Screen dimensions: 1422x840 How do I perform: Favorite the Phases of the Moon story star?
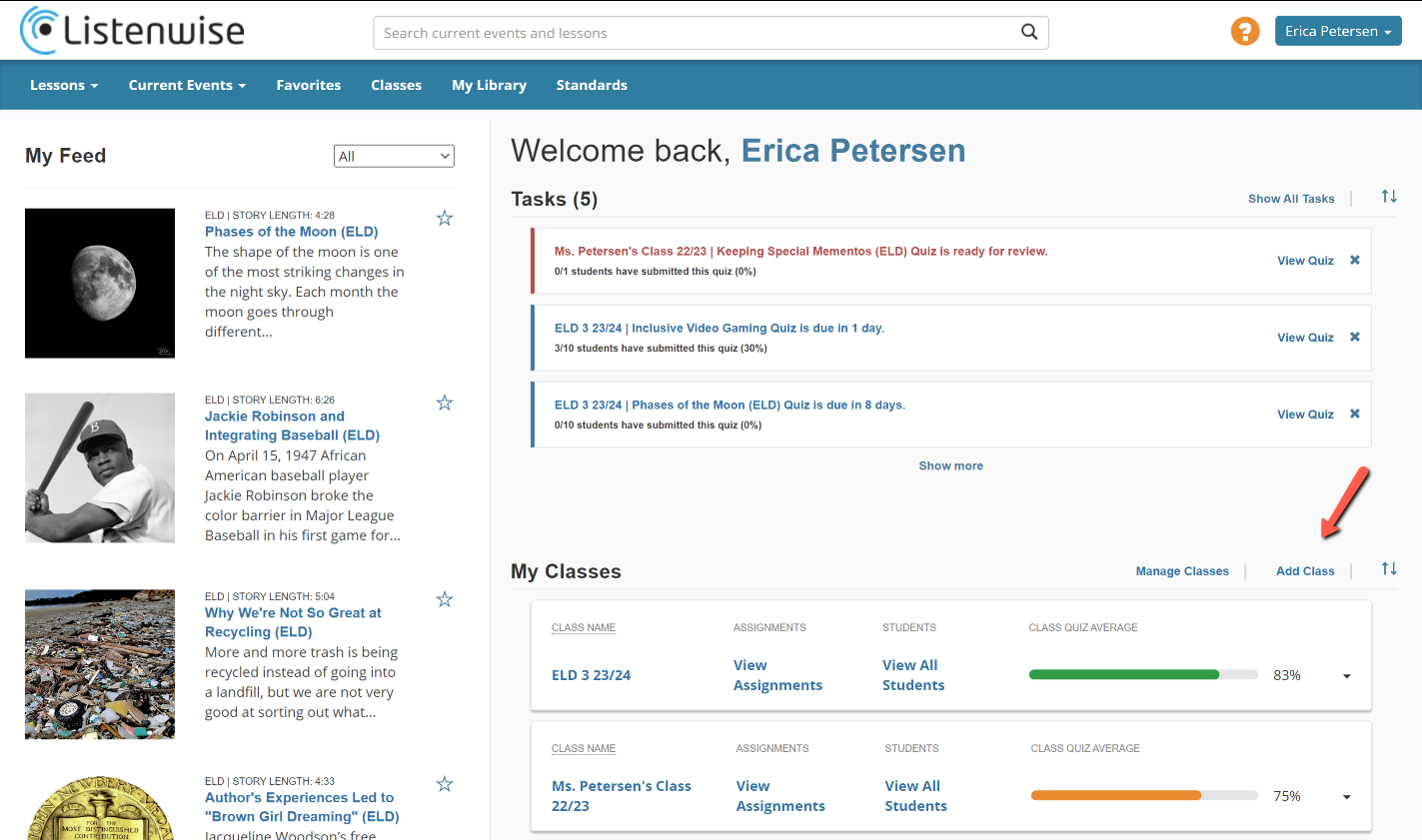pyautogui.click(x=445, y=218)
